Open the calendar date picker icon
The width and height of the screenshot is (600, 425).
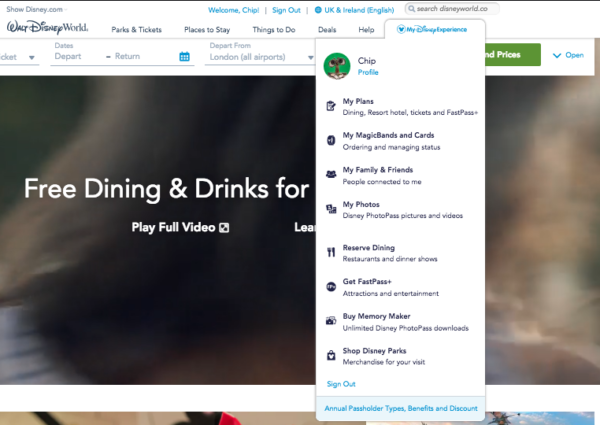click(x=184, y=57)
